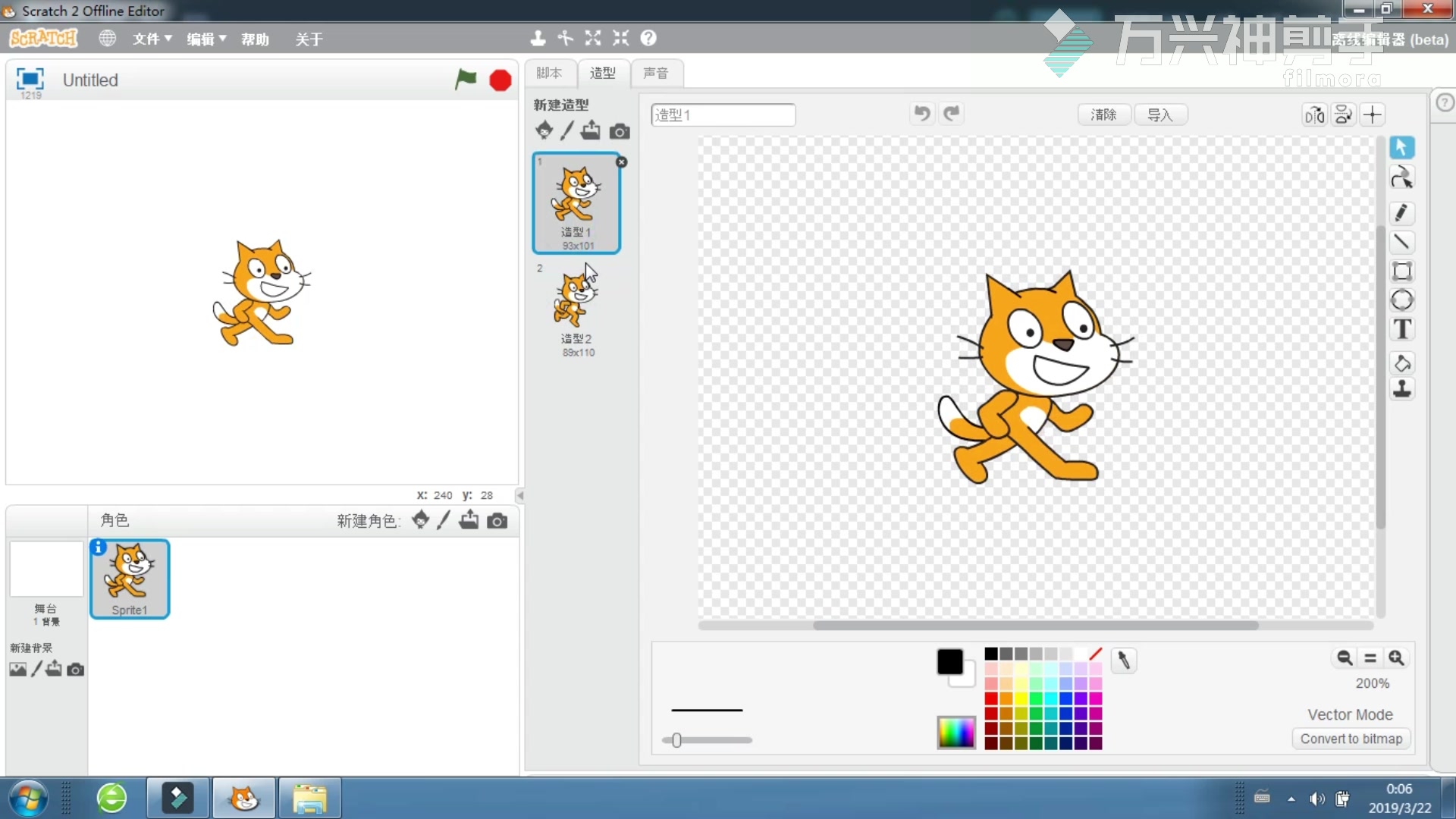
Task: Click the Grow sprite icon
Action: coord(593,38)
